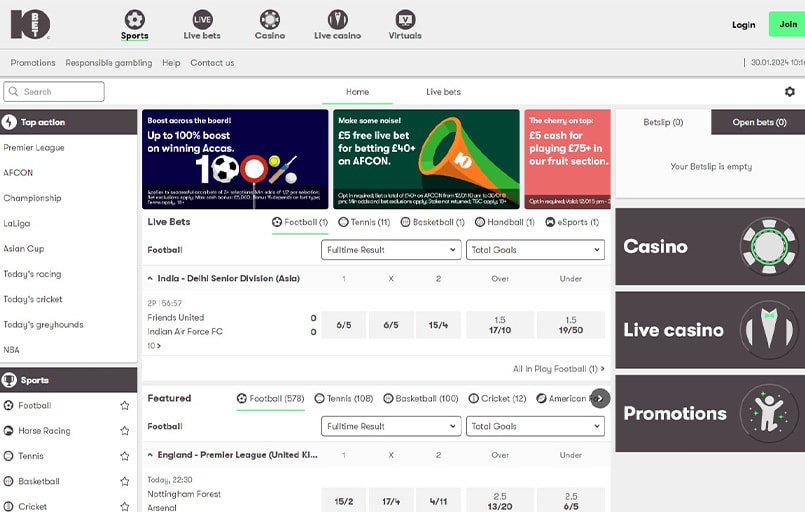Select Live Bets Basketball (1) tab
Image resolution: width=805 pixels, height=512 pixels.
pyautogui.click(x=433, y=222)
